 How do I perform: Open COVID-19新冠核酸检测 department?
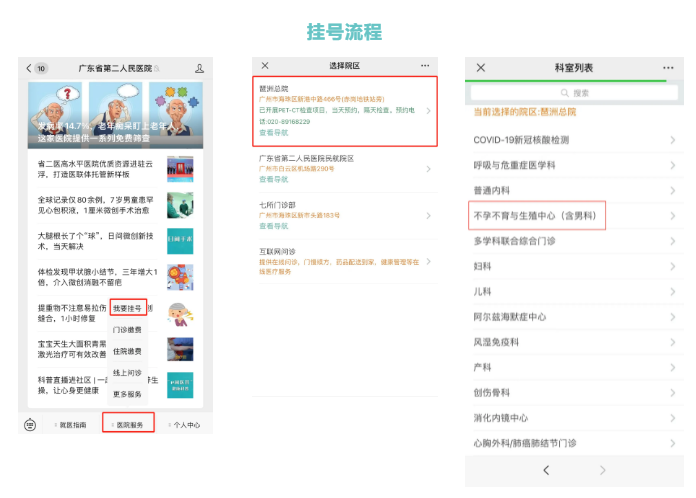point(574,140)
